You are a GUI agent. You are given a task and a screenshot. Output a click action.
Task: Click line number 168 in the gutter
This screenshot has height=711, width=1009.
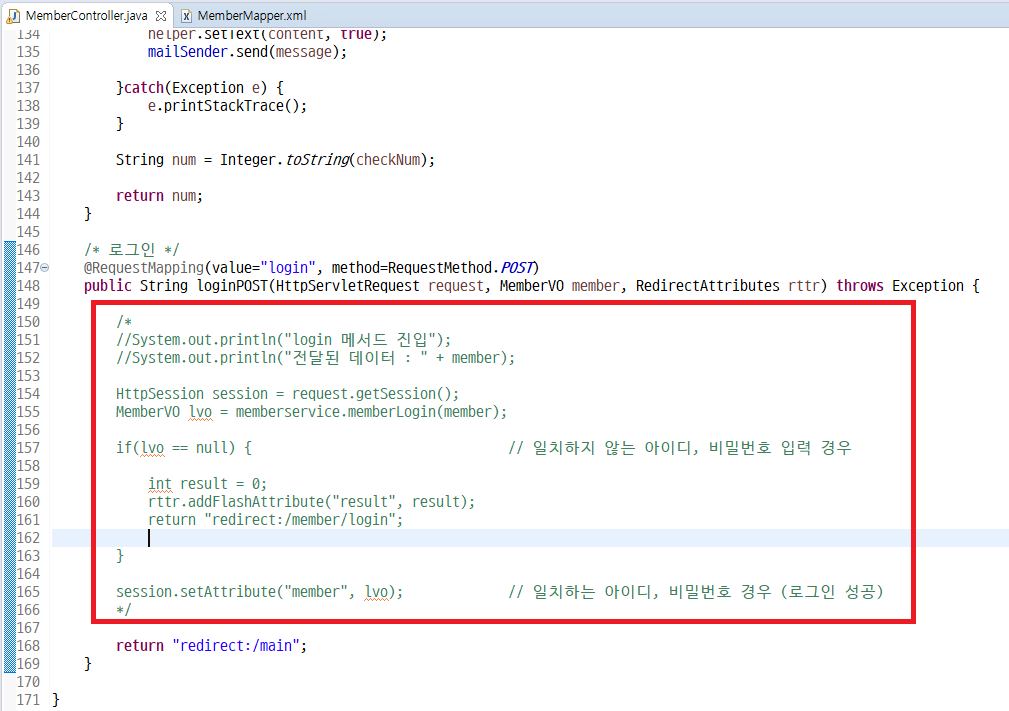pyautogui.click(x=28, y=646)
